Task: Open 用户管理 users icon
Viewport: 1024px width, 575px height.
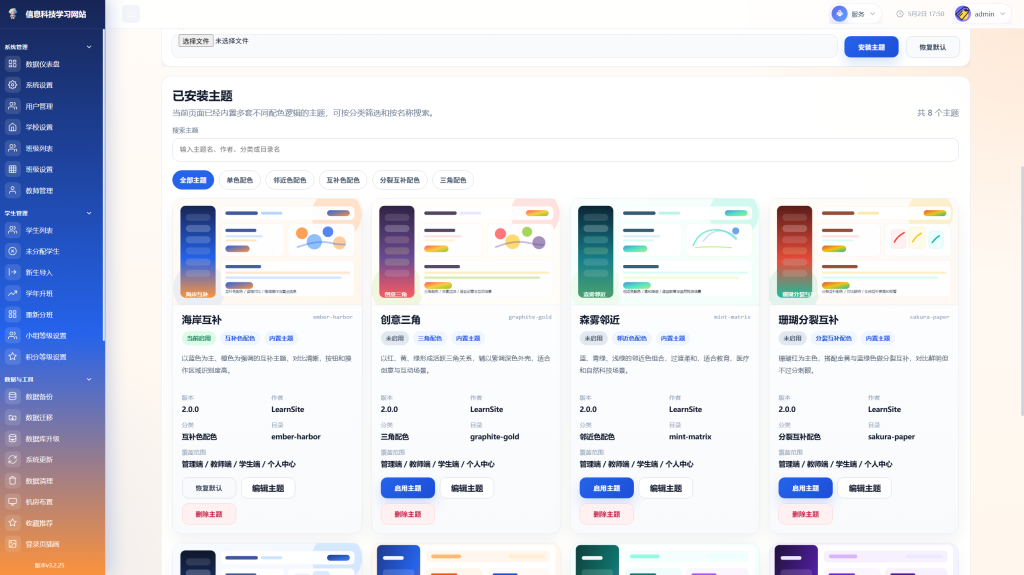Action: pyautogui.click(x=12, y=106)
